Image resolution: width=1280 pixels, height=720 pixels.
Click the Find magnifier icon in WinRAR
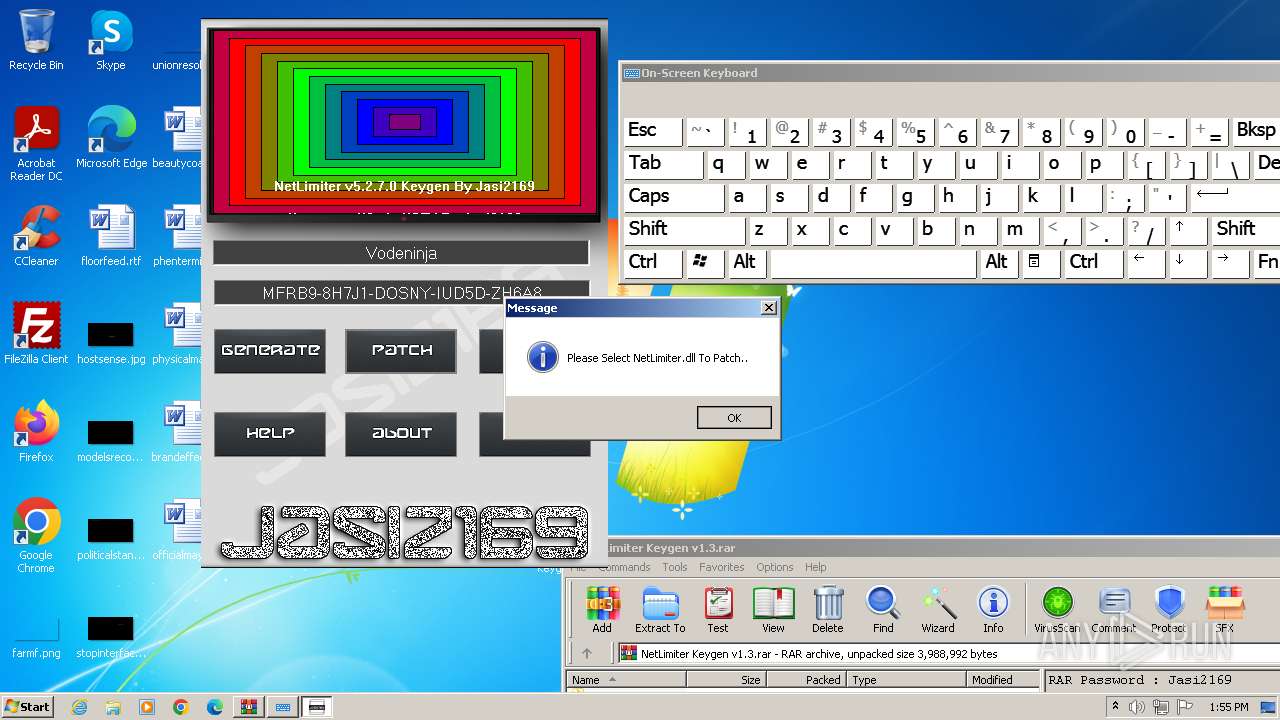(883, 609)
